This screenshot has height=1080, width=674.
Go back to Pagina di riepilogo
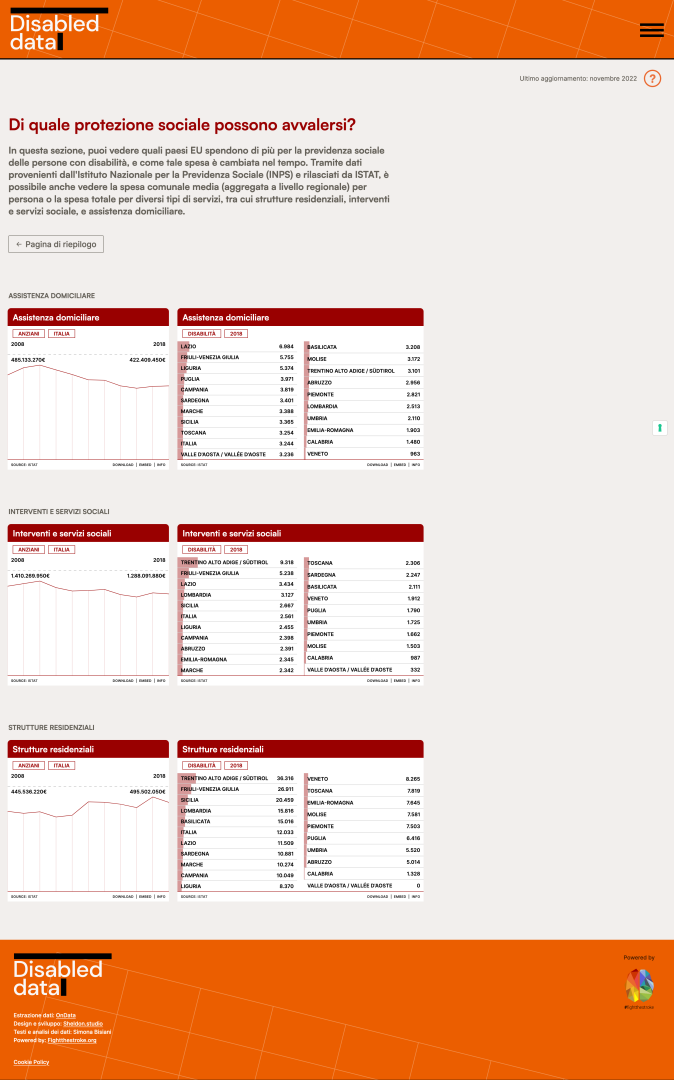click(x=56, y=244)
